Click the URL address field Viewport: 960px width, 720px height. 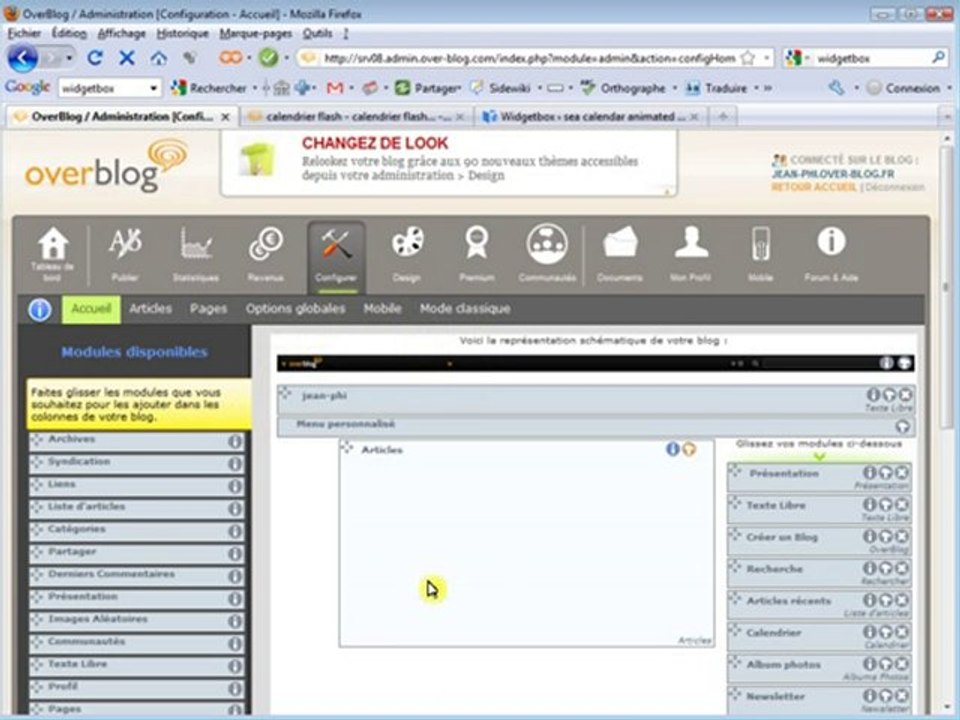[529, 58]
